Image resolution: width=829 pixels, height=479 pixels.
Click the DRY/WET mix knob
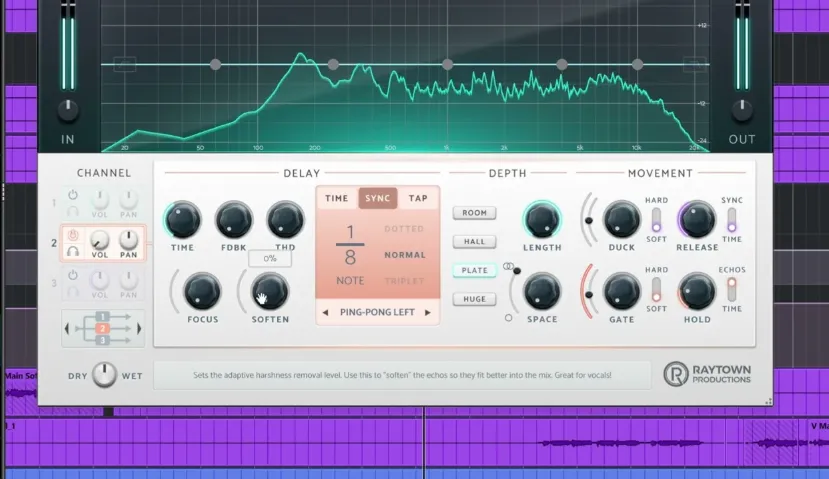click(104, 375)
